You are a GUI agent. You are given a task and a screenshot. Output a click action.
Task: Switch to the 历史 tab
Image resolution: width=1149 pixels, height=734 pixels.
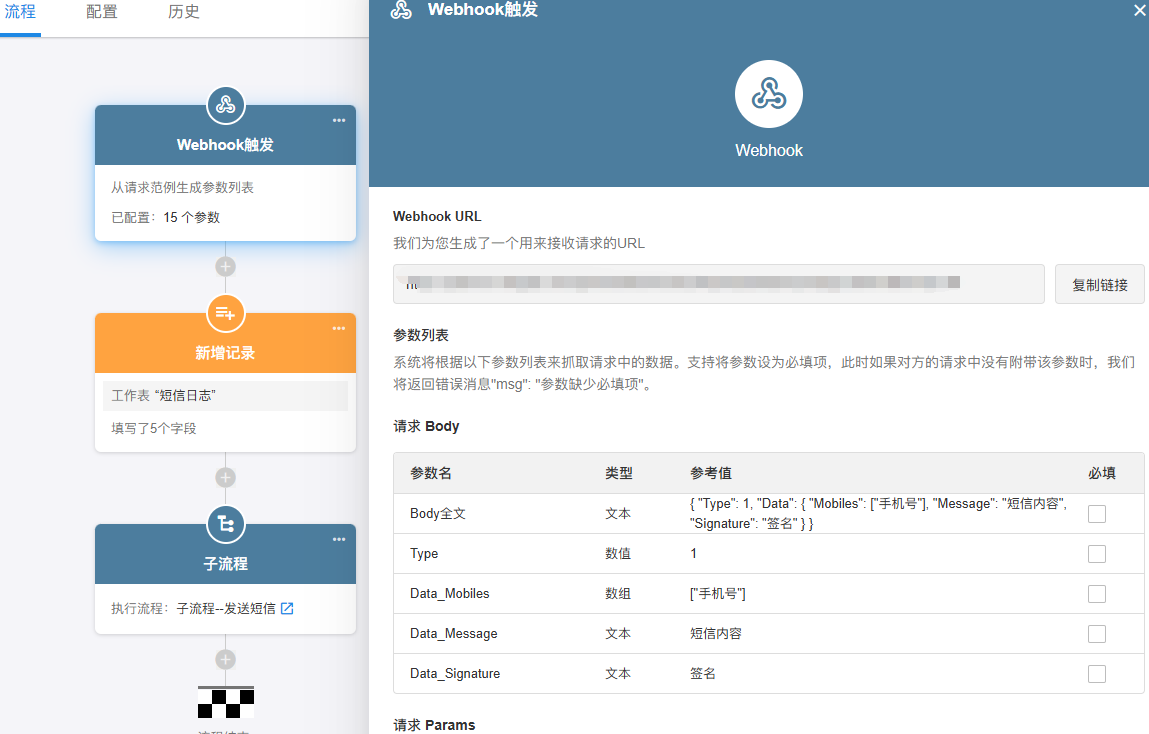(184, 13)
